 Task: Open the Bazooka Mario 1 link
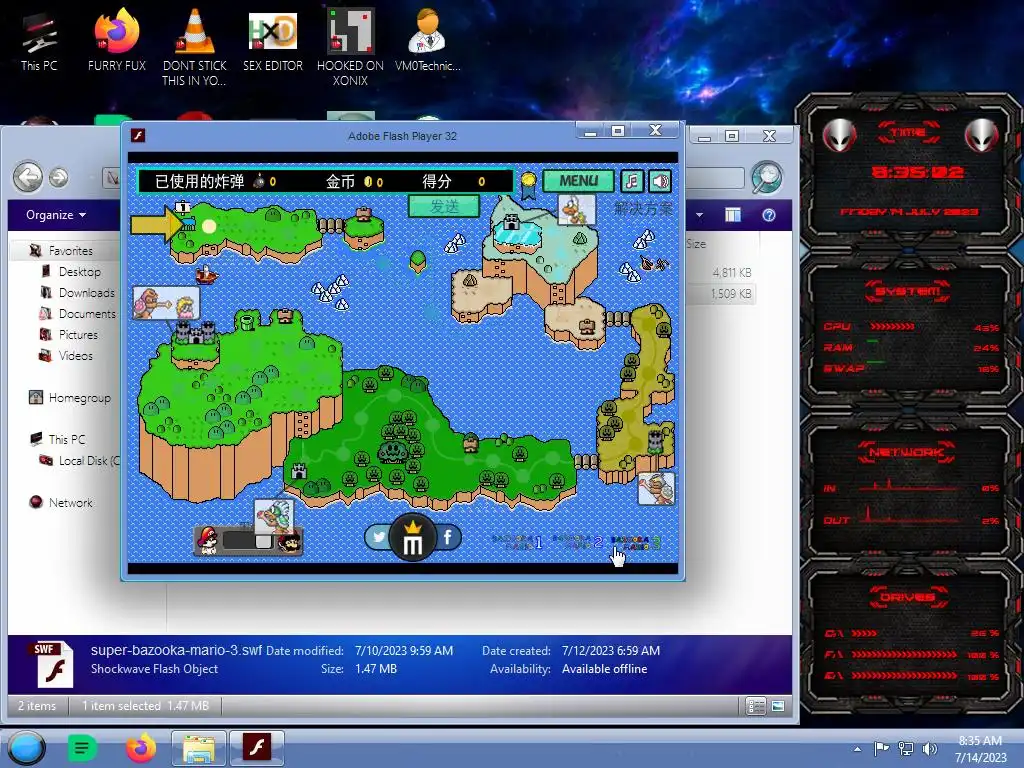click(x=517, y=542)
